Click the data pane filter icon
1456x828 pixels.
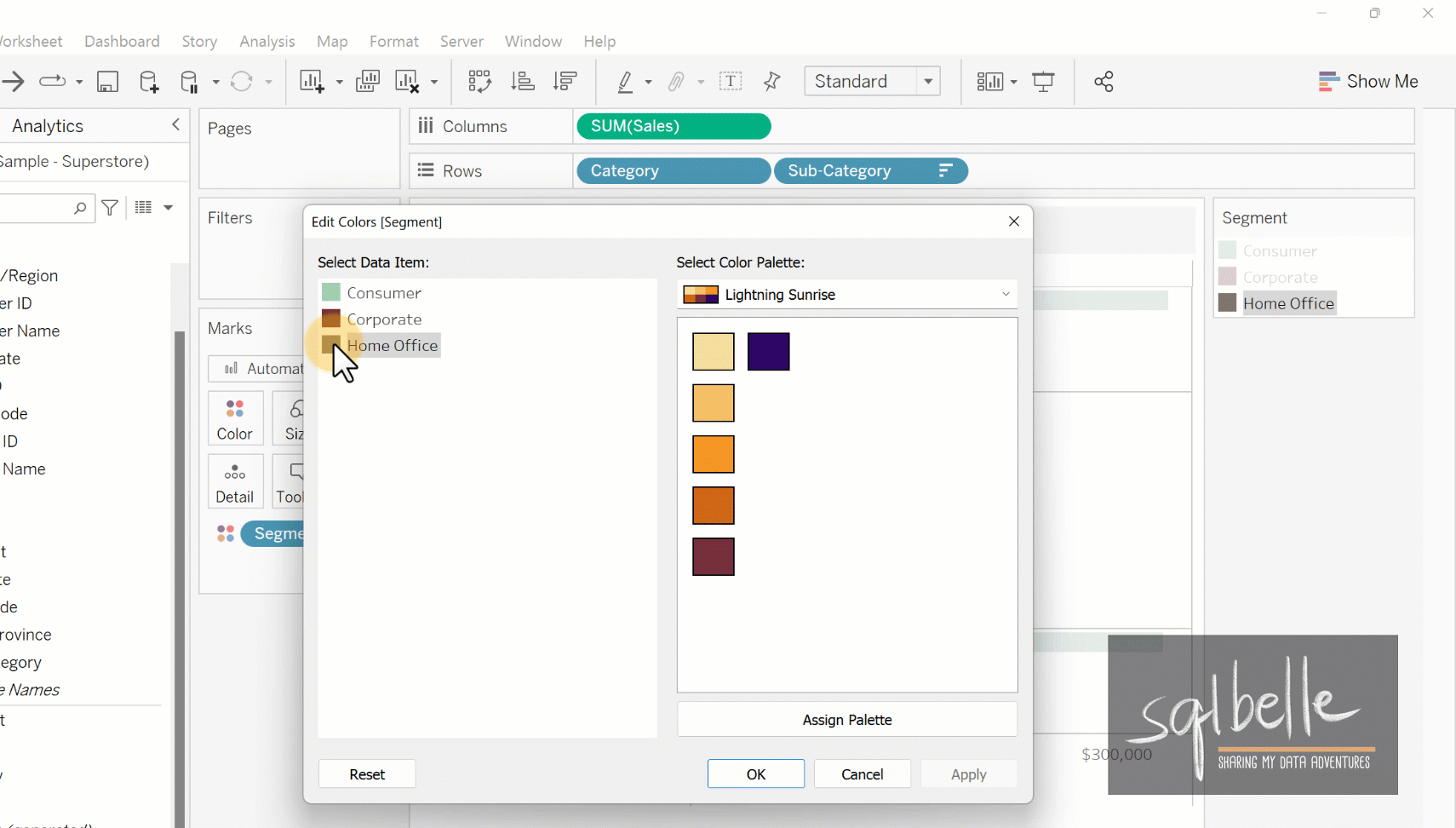(110, 207)
